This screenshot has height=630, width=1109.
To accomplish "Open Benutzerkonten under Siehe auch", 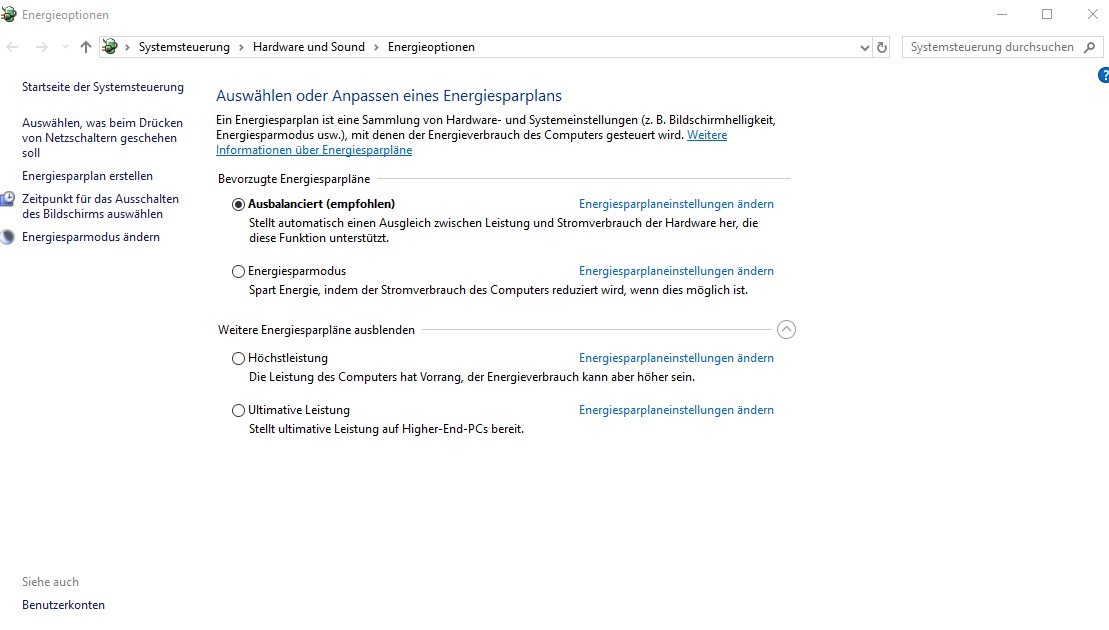I will click(x=63, y=605).
